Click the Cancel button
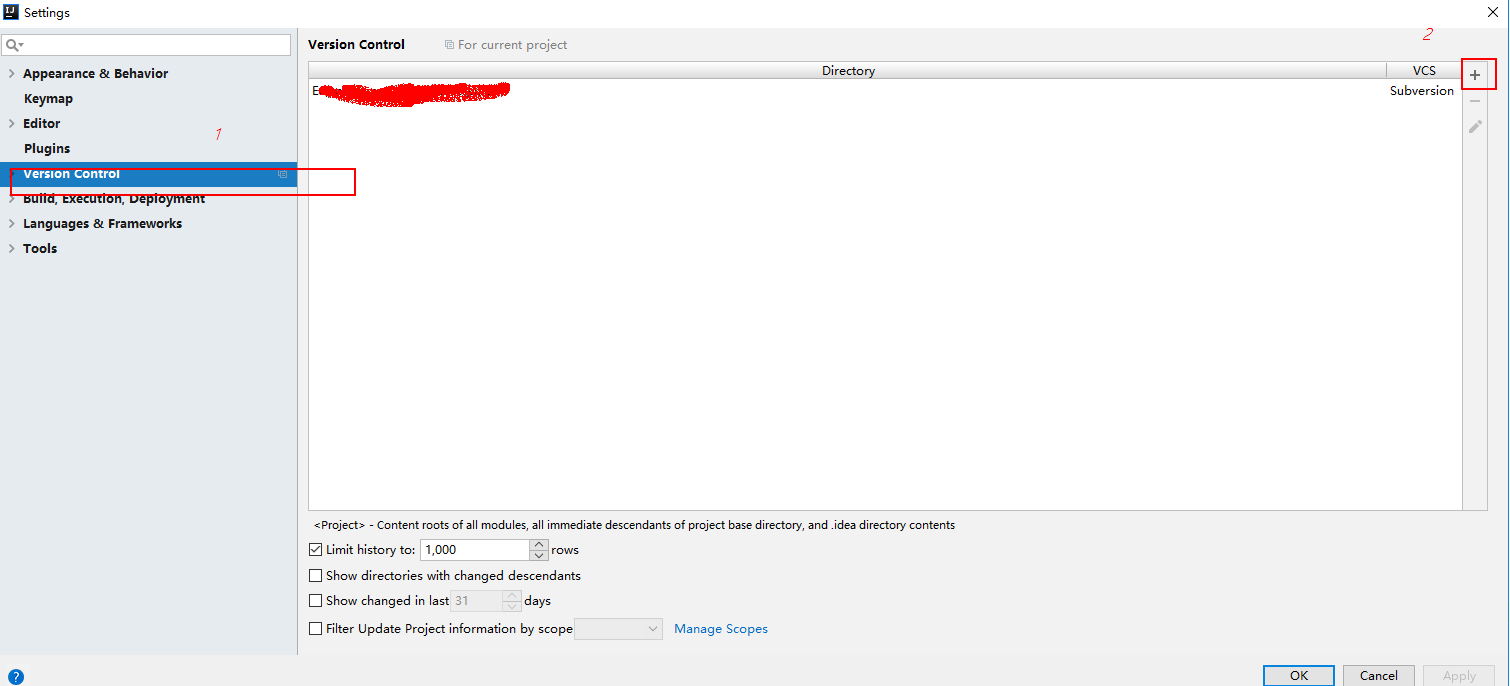The height and width of the screenshot is (686, 1510). tap(1378, 676)
